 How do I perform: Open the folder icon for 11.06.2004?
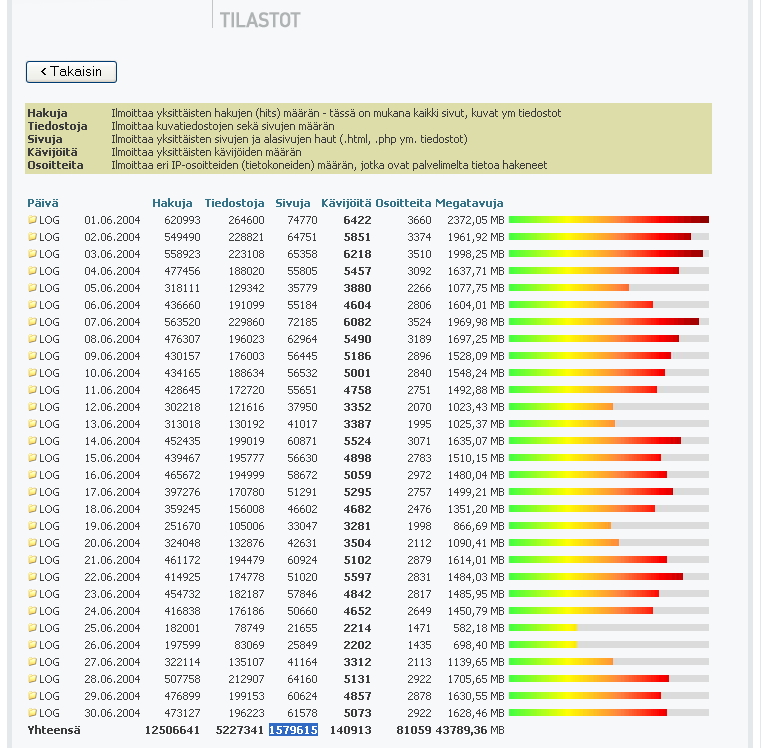(33, 390)
